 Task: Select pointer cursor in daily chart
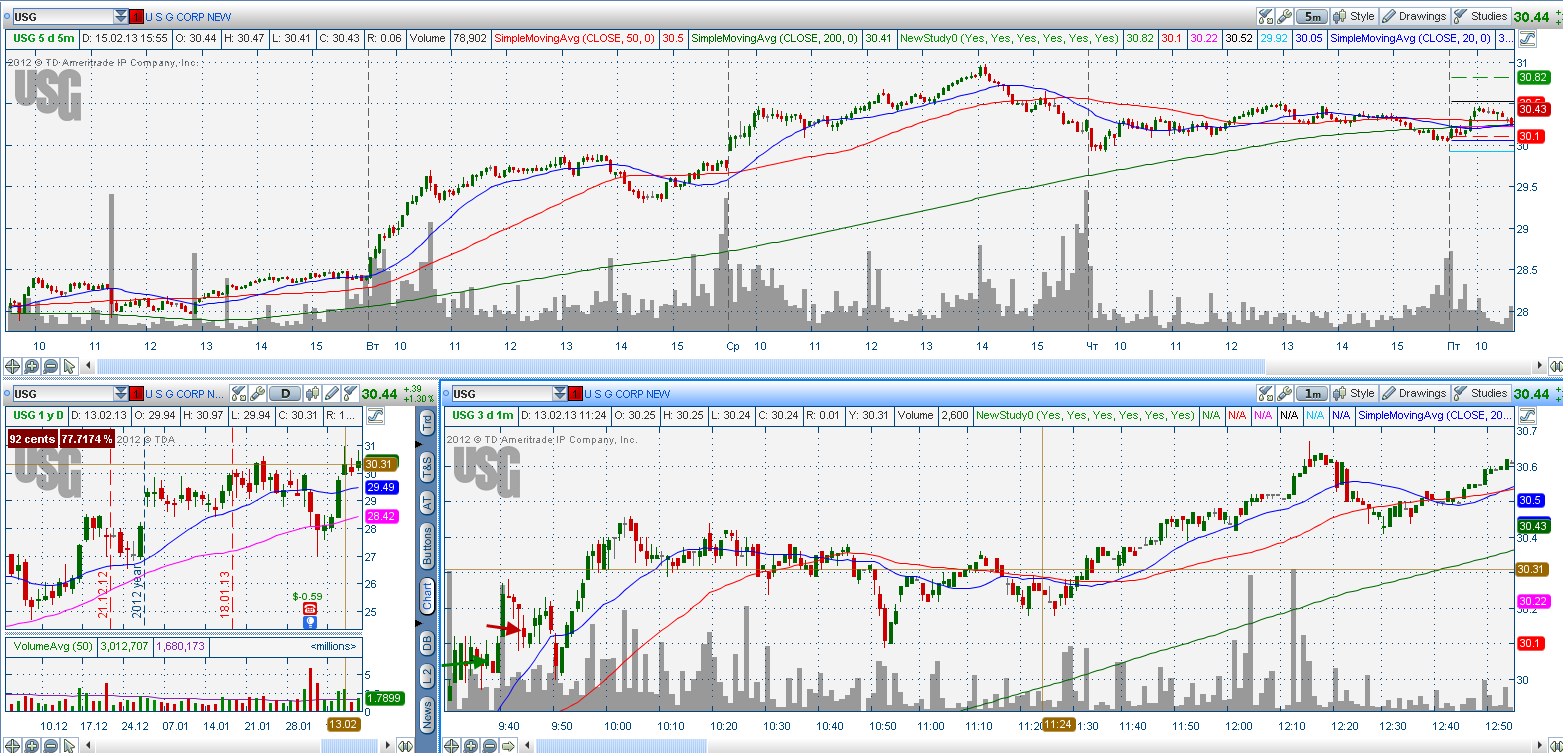point(69,745)
